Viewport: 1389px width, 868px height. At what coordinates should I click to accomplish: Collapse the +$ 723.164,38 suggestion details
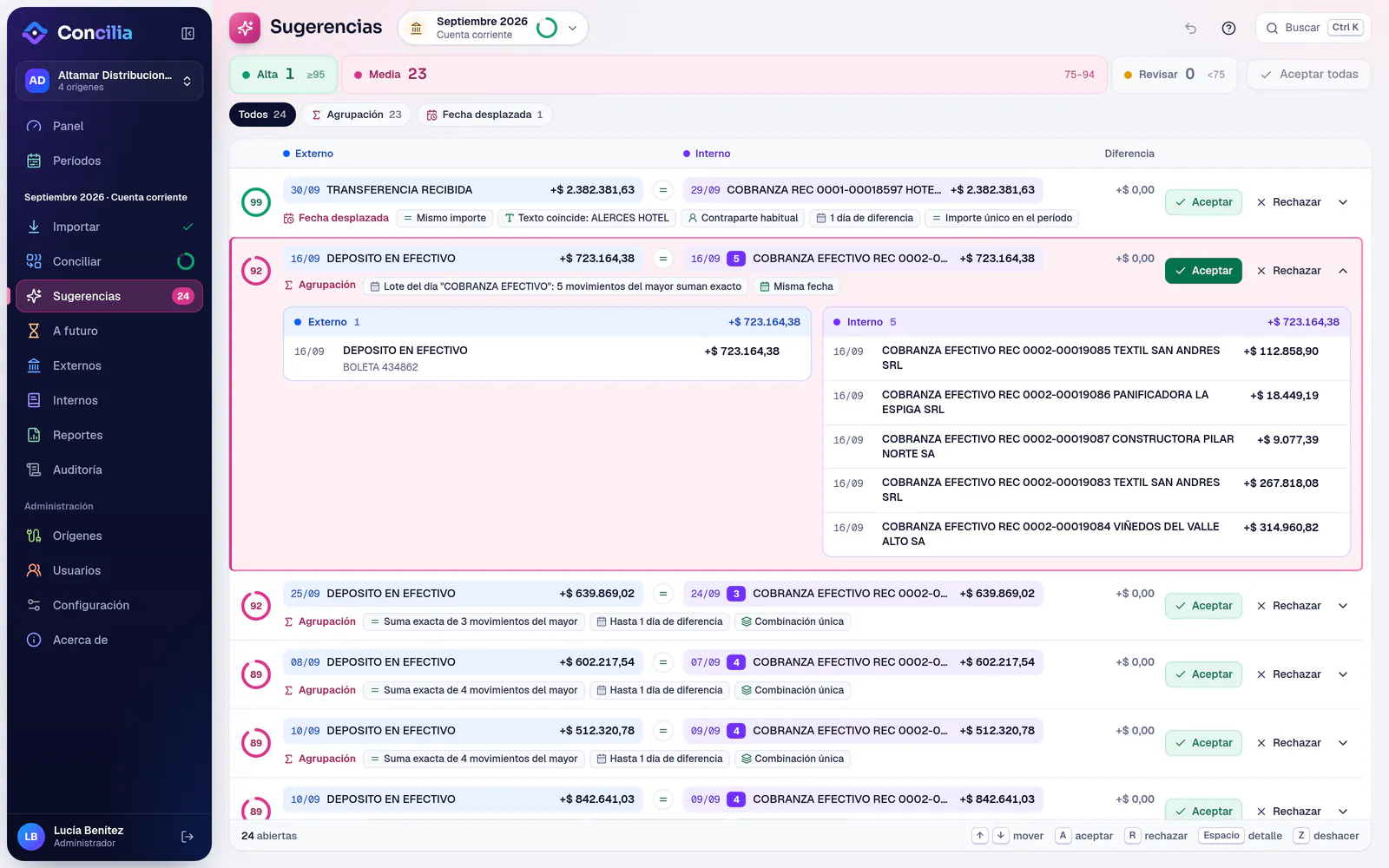pos(1343,271)
